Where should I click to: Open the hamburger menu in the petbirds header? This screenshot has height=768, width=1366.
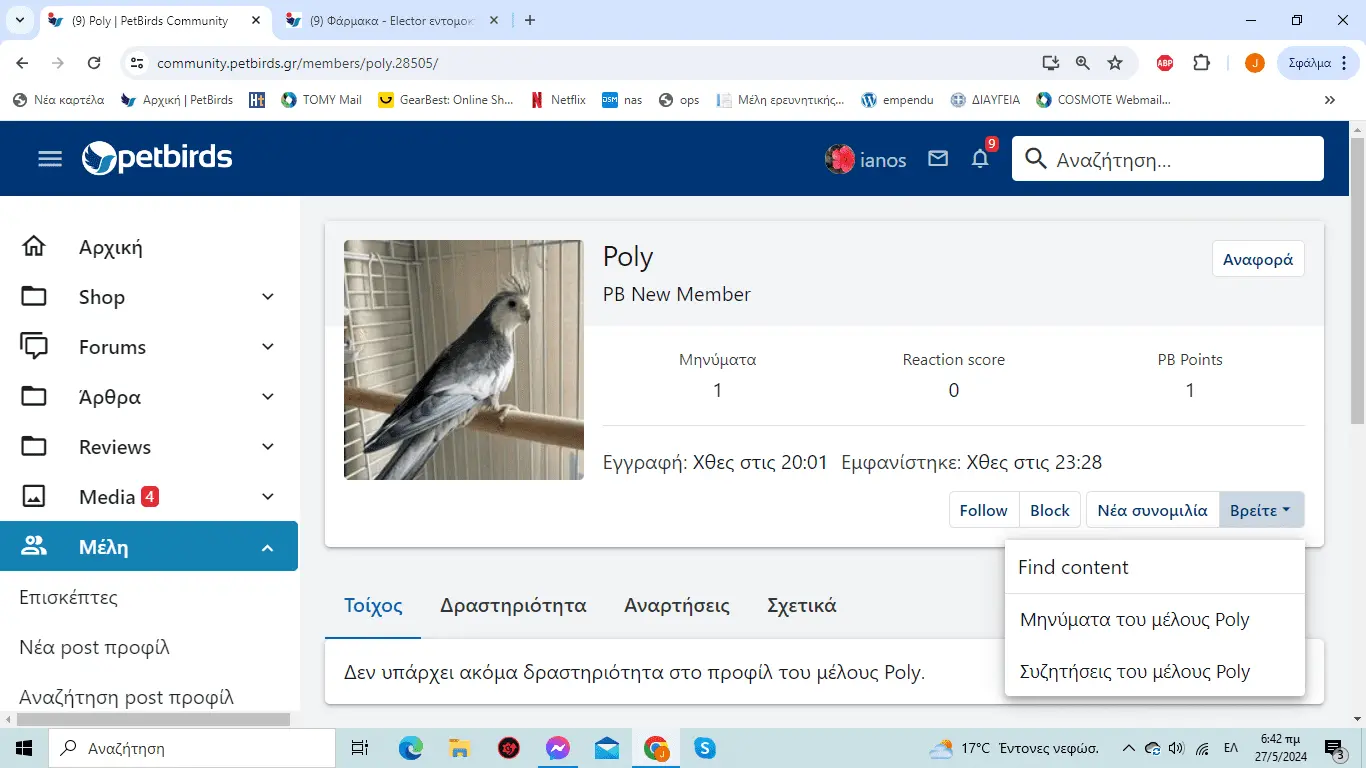(x=50, y=159)
